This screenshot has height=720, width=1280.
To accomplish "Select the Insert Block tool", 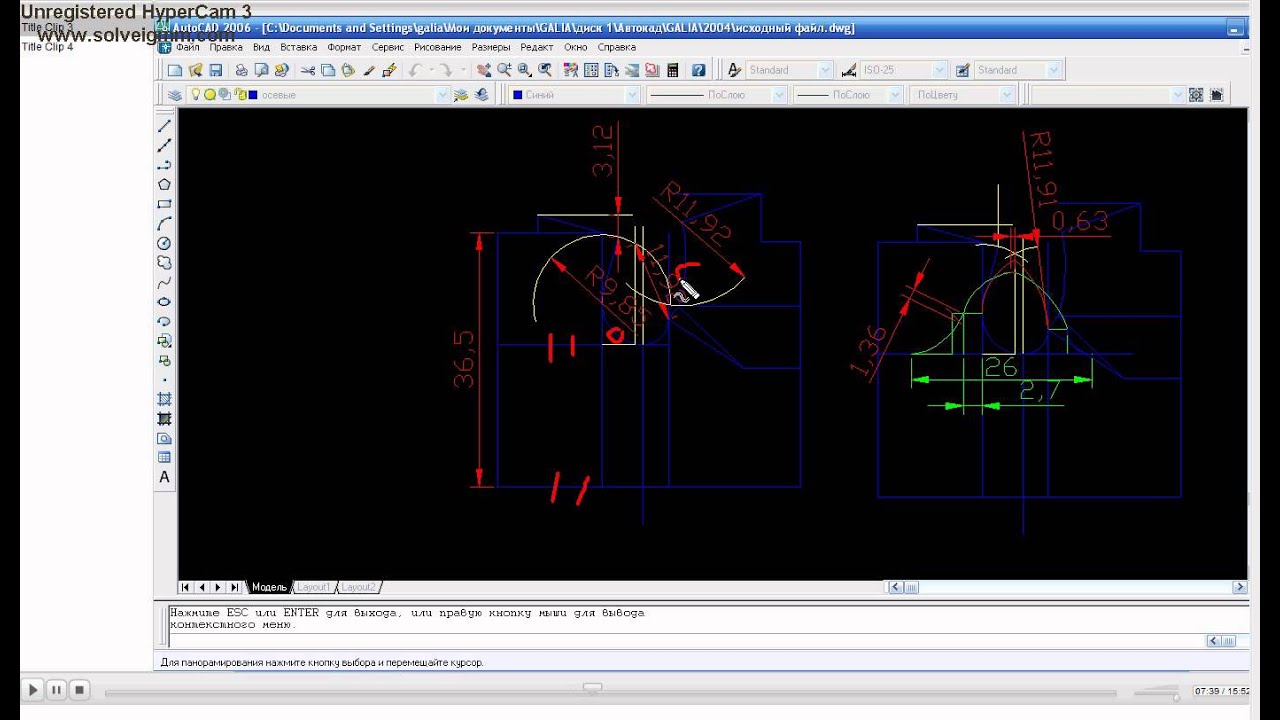I will [165, 340].
